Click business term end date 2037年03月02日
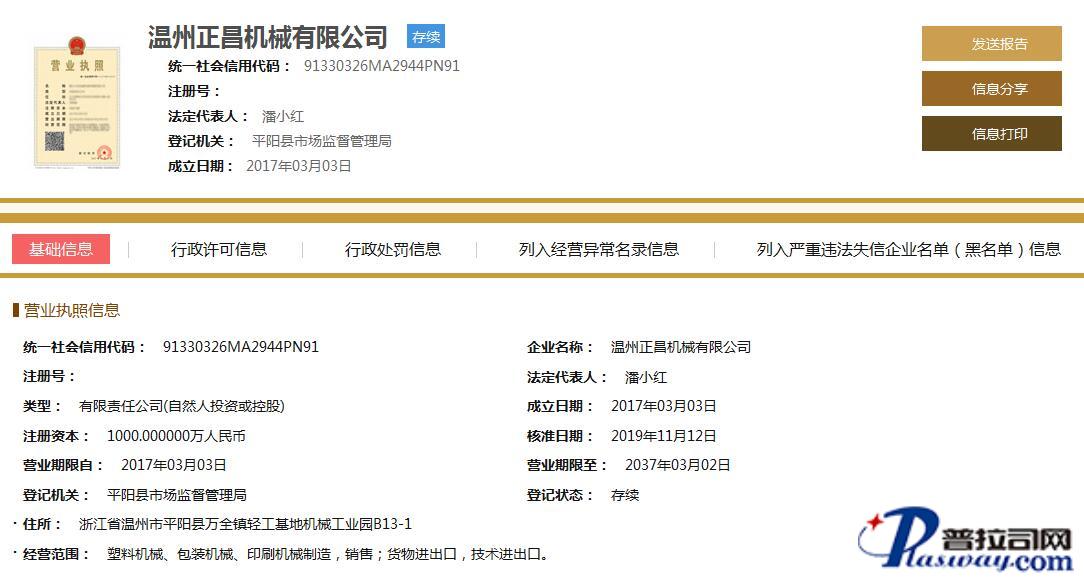 [x=678, y=465]
